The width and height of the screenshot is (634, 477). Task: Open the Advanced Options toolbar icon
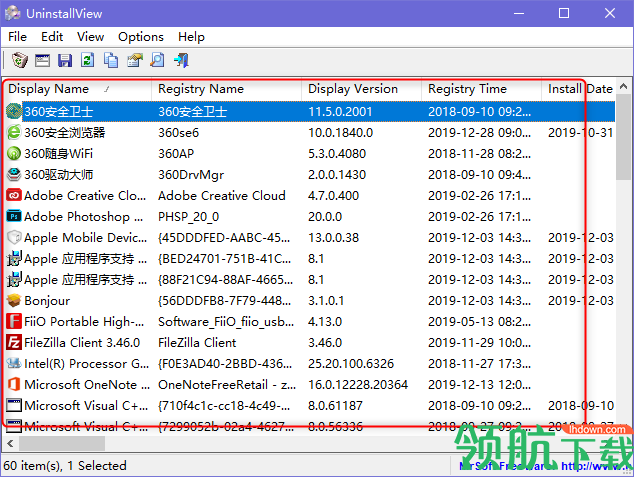point(135,60)
